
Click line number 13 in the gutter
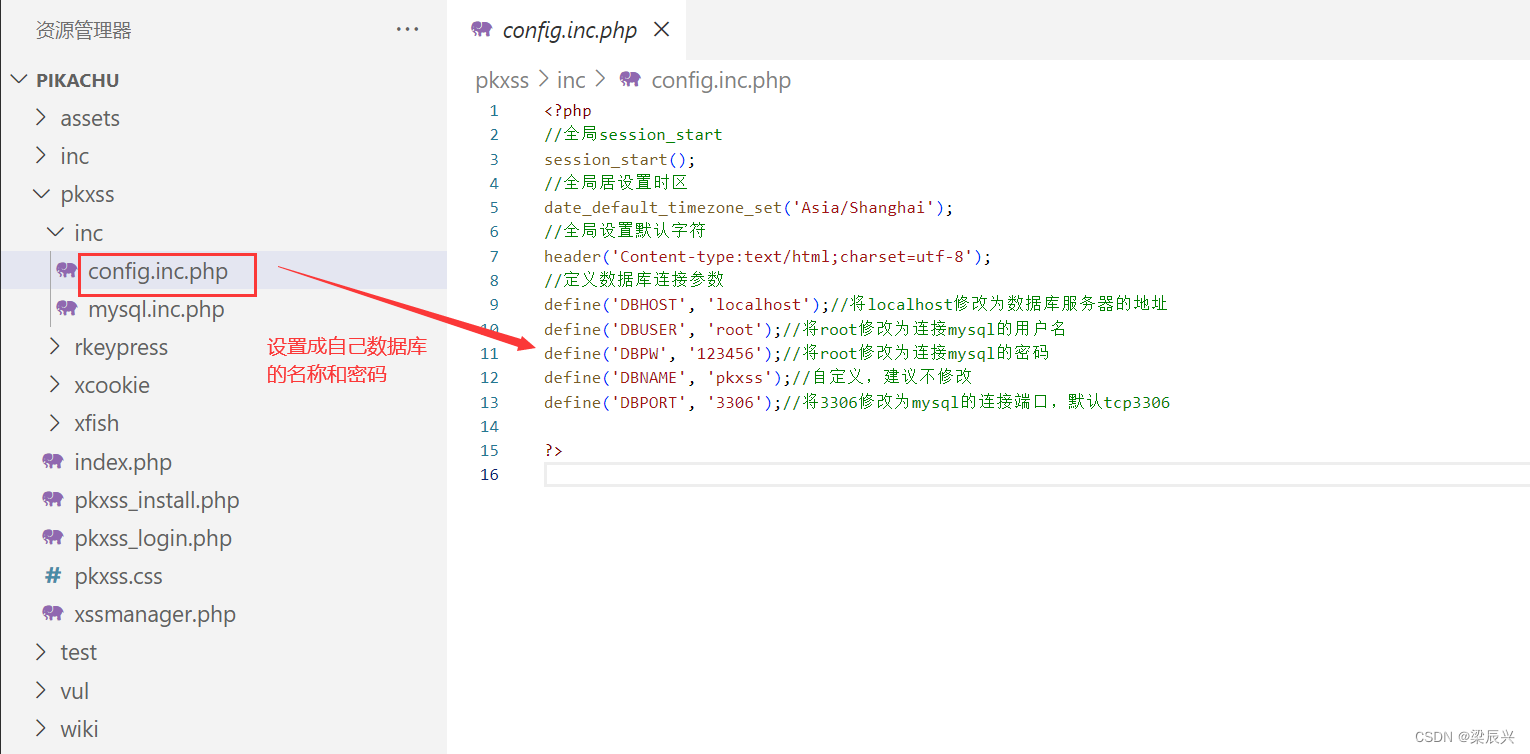[x=489, y=402]
